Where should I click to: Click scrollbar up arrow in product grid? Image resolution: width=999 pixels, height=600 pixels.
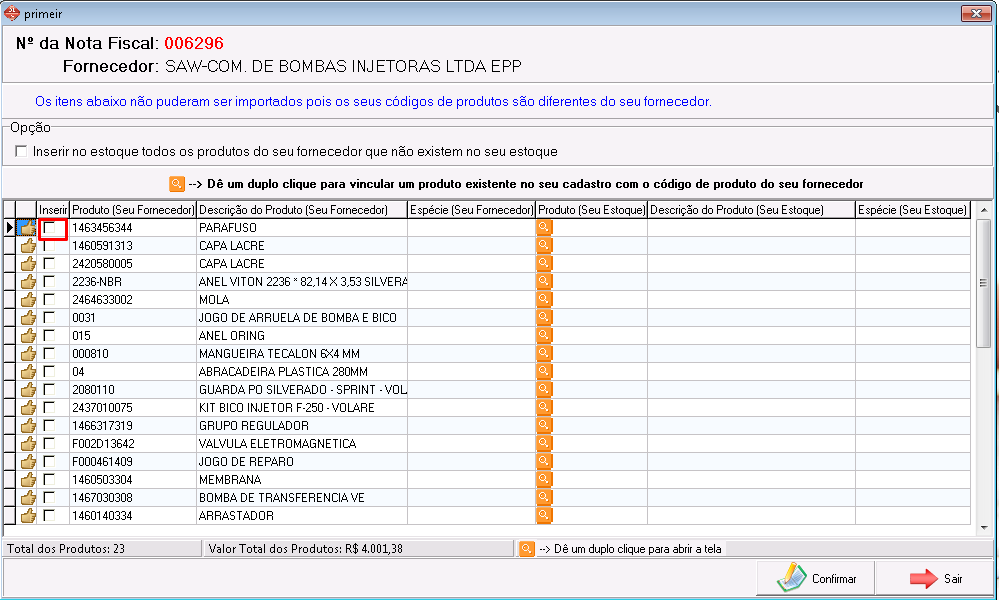click(984, 210)
